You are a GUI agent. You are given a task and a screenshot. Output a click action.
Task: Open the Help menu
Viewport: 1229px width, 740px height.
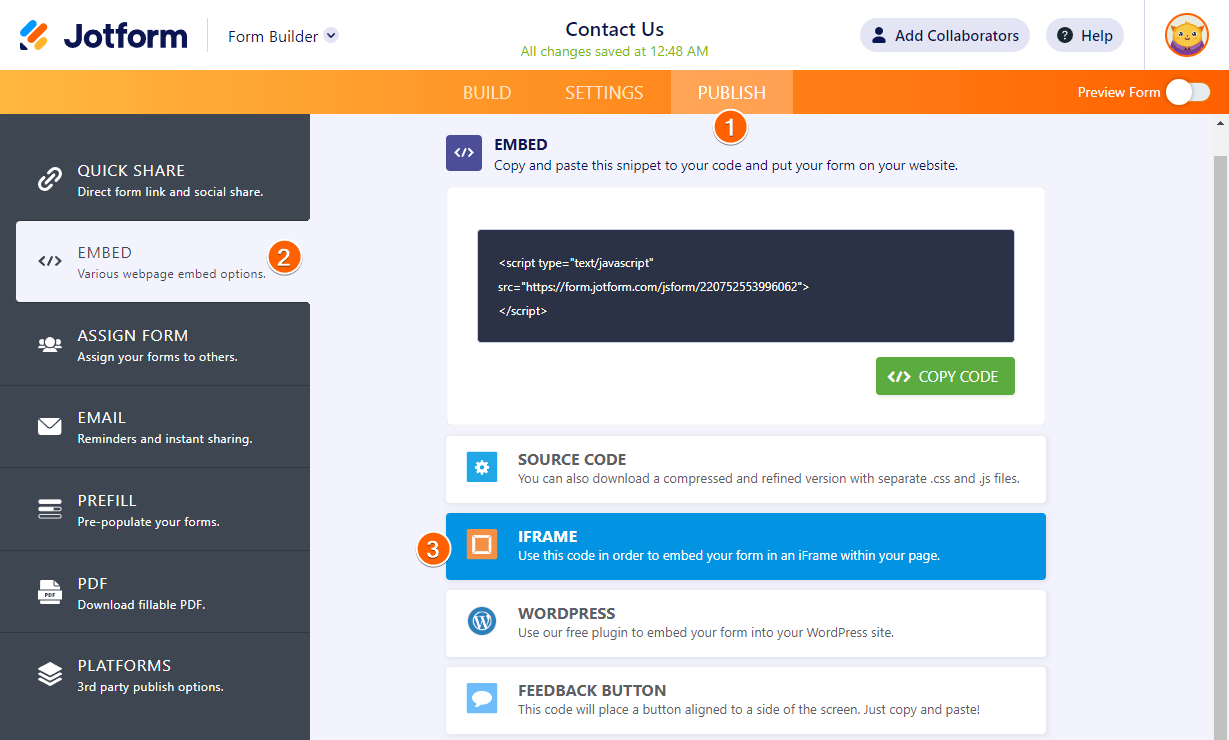coord(1084,36)
